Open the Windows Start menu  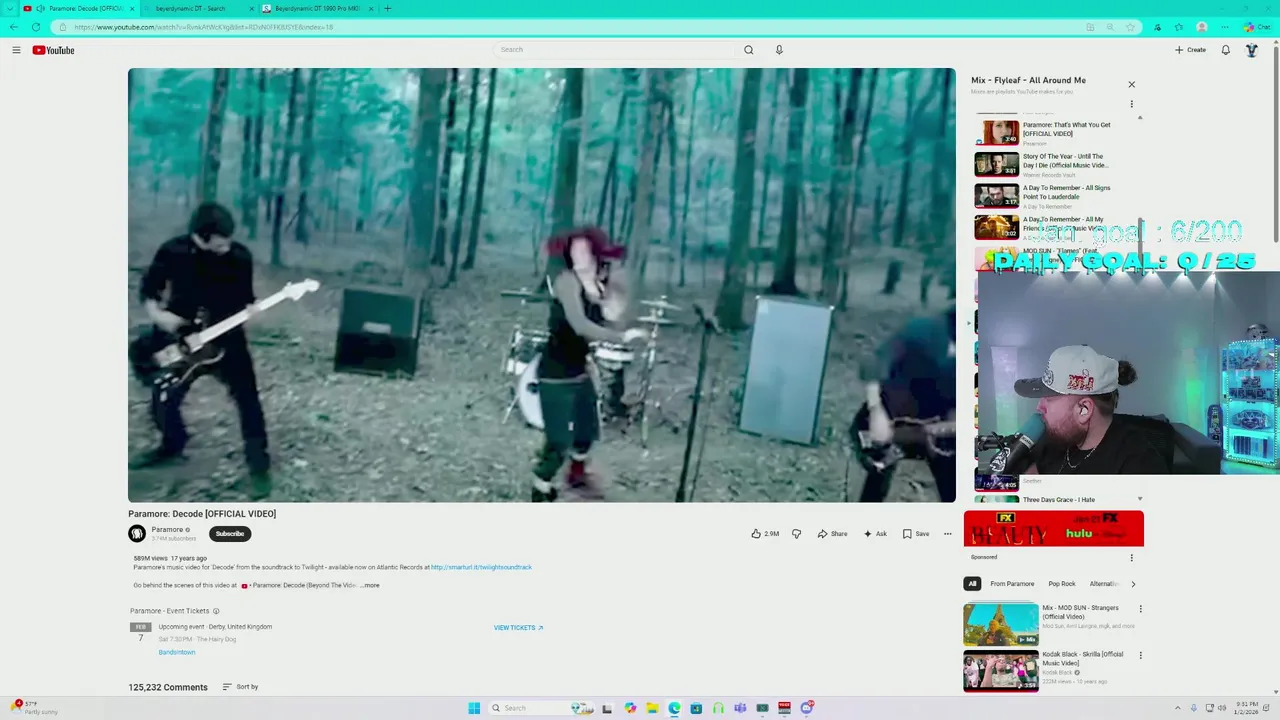[474, 708]
